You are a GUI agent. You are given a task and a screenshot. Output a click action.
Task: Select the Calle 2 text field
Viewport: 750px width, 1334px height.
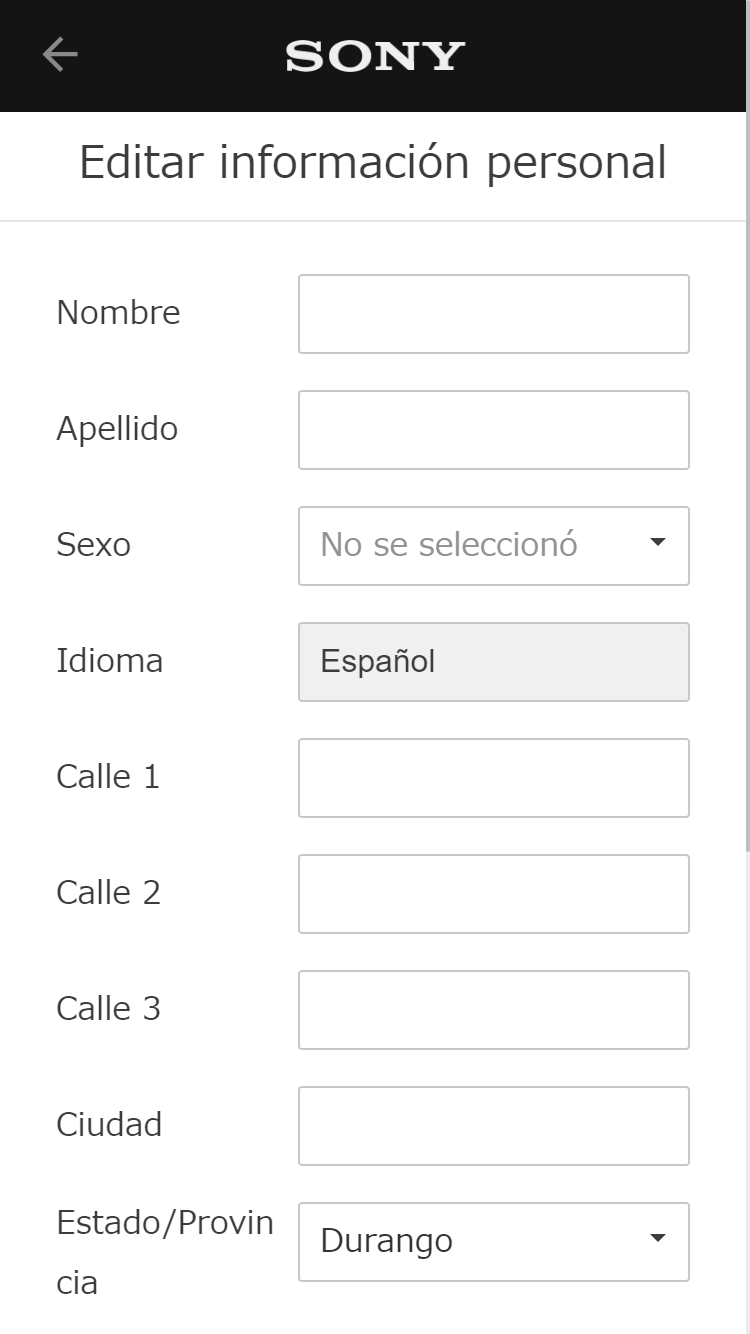pos(493,893)
